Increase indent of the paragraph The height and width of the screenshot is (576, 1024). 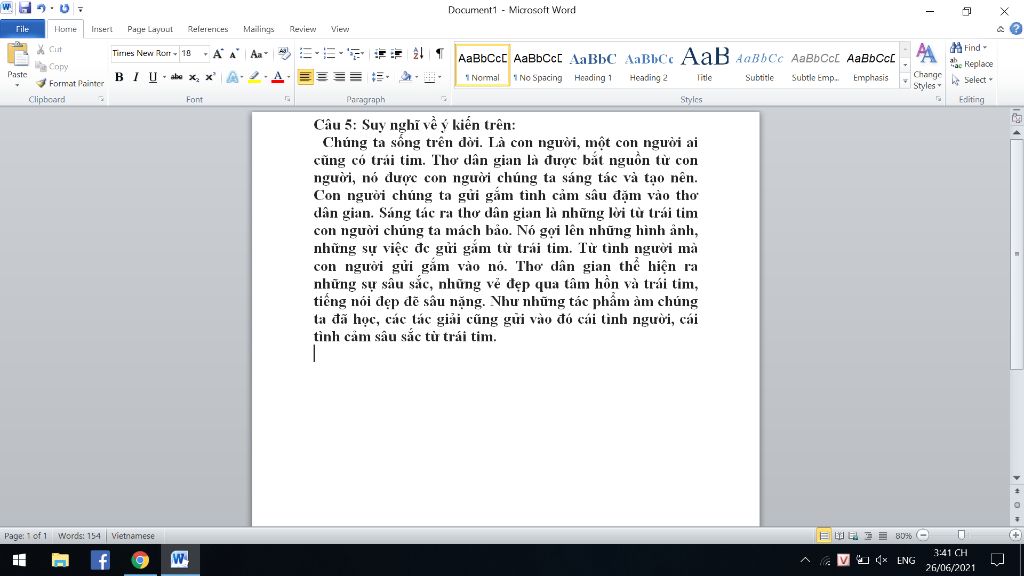point(396,54)
